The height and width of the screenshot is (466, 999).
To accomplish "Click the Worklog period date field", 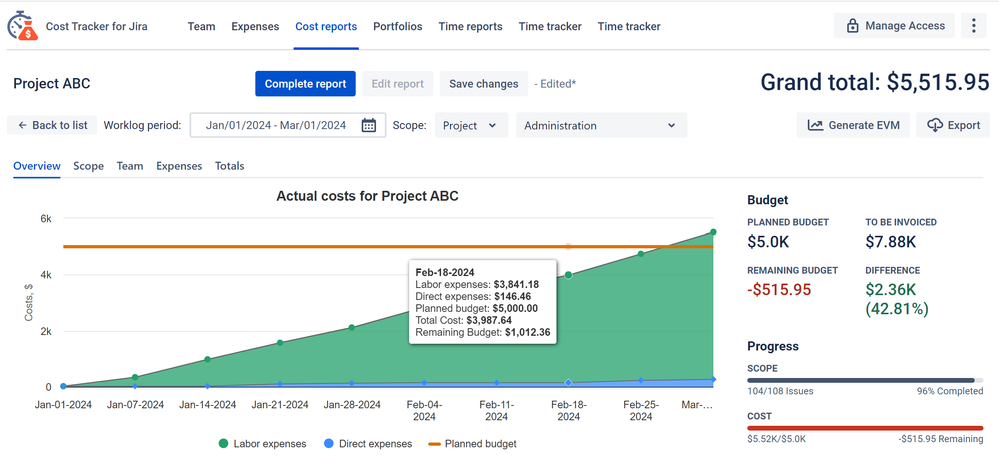I will pos(275,125).
